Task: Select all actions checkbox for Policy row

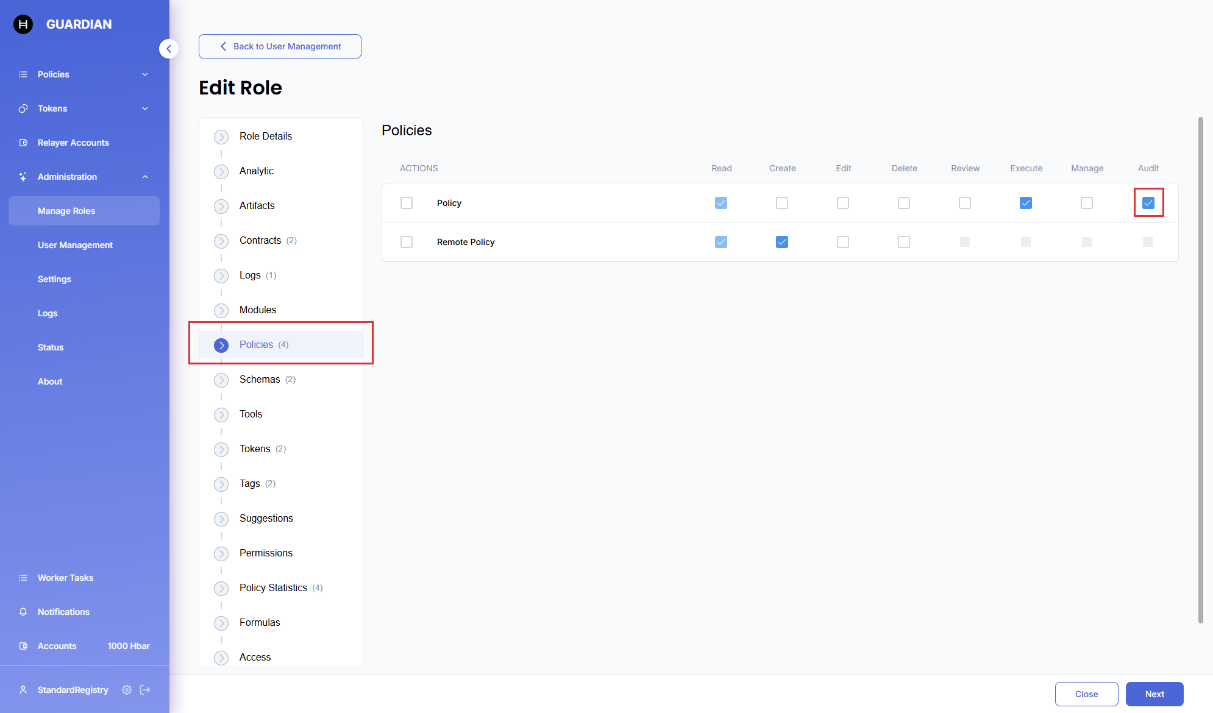Action: [x=406, y=203]
